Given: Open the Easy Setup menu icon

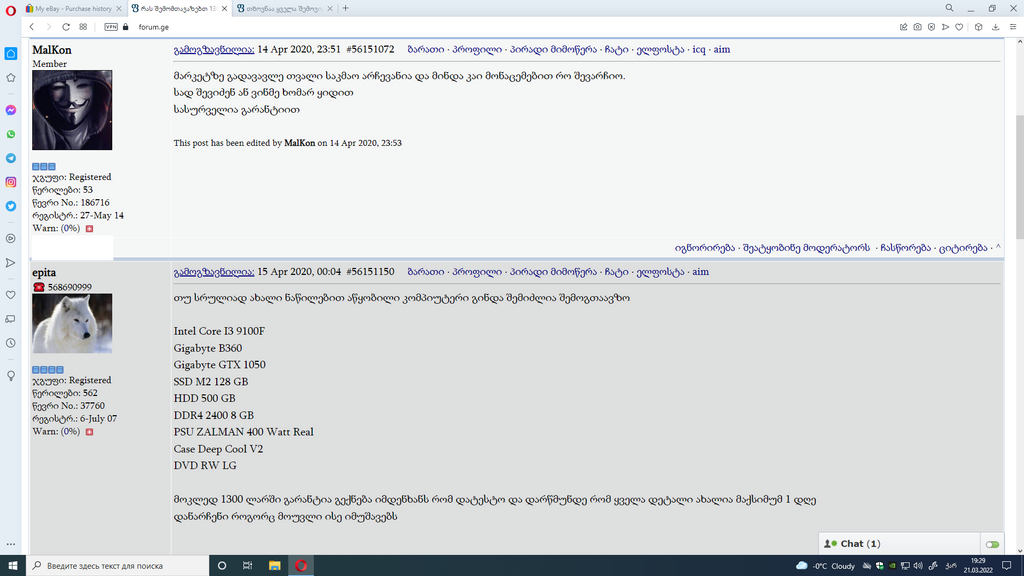Looking at the screenshot, I should pyautogui.click(x=1013, y=27).
